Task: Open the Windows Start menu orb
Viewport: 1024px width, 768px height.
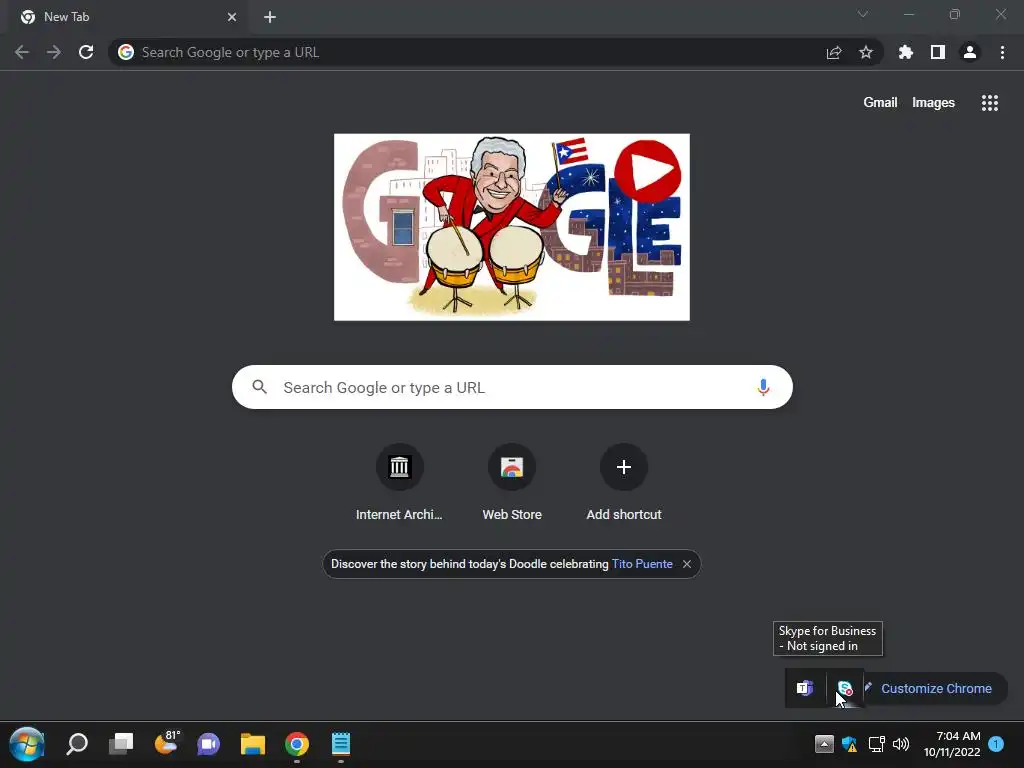Action: point(27,744)
